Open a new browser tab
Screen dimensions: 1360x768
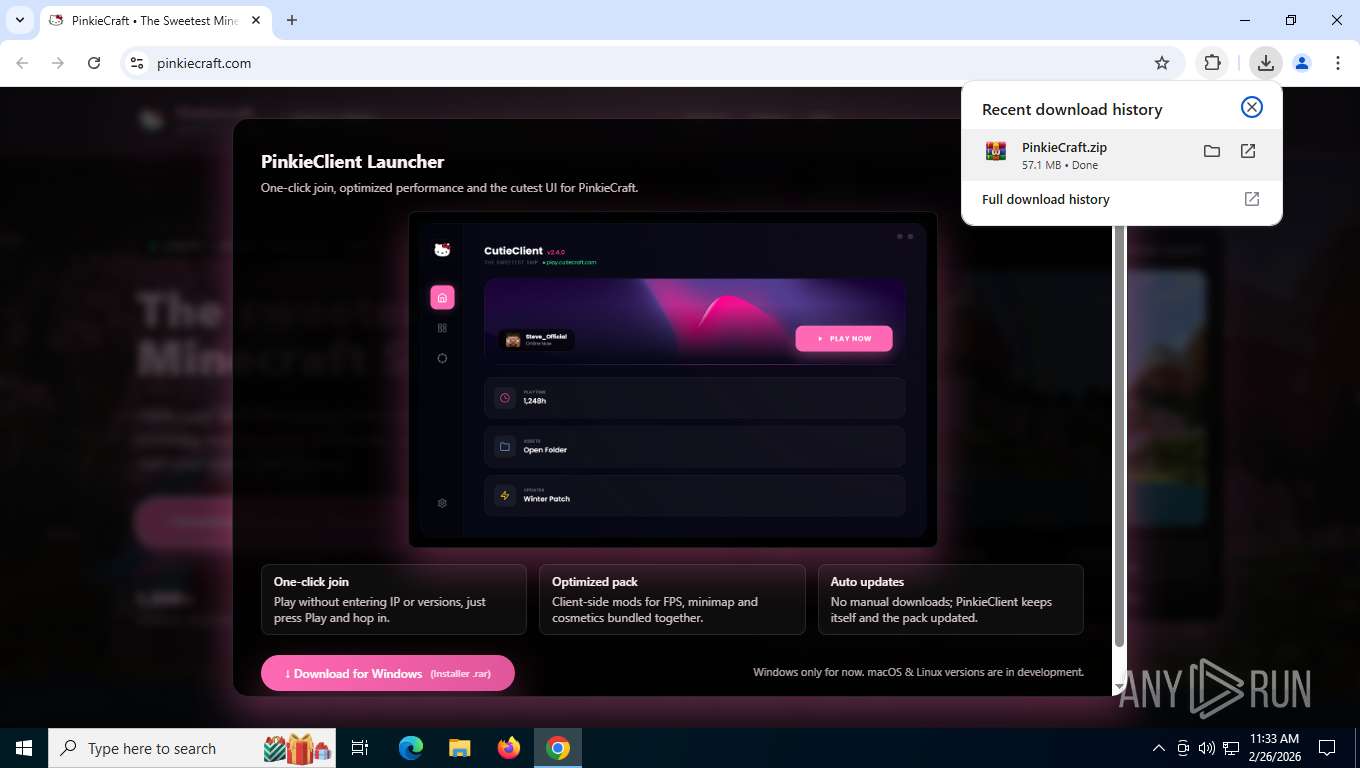coord(292,20)
